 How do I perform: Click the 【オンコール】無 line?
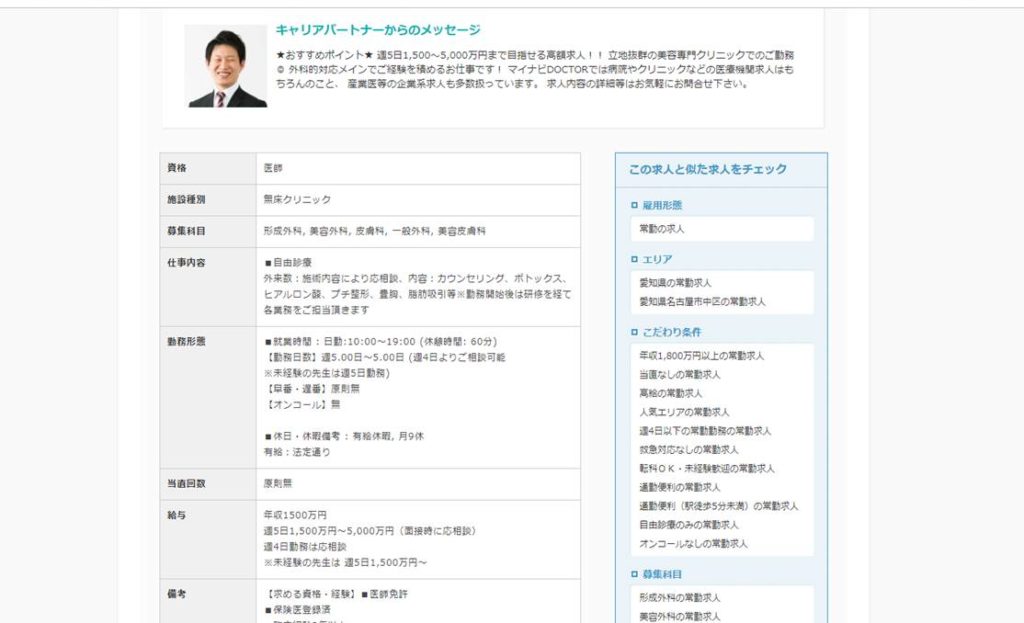(302, 405)
